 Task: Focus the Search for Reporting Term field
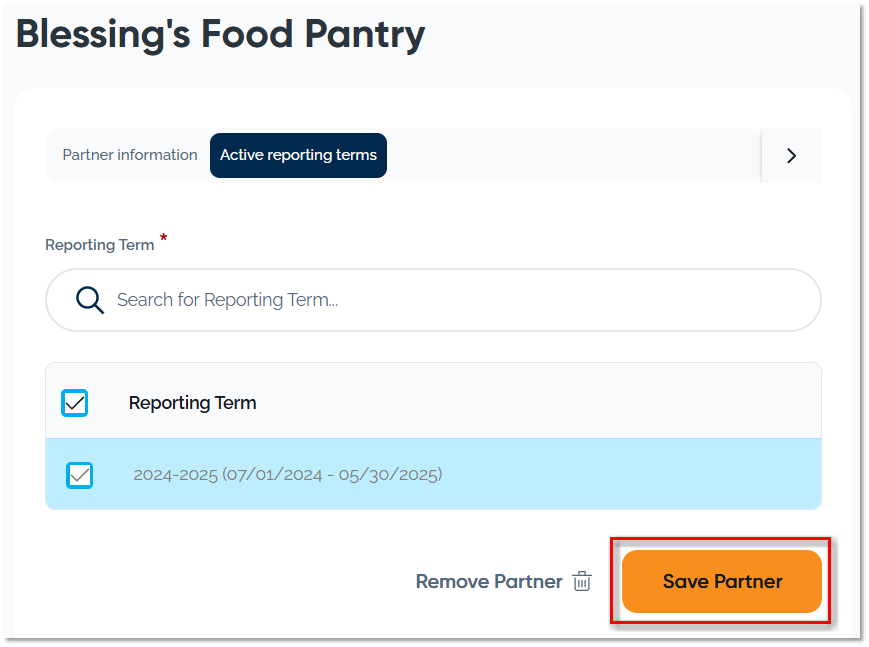click(450, 300)
